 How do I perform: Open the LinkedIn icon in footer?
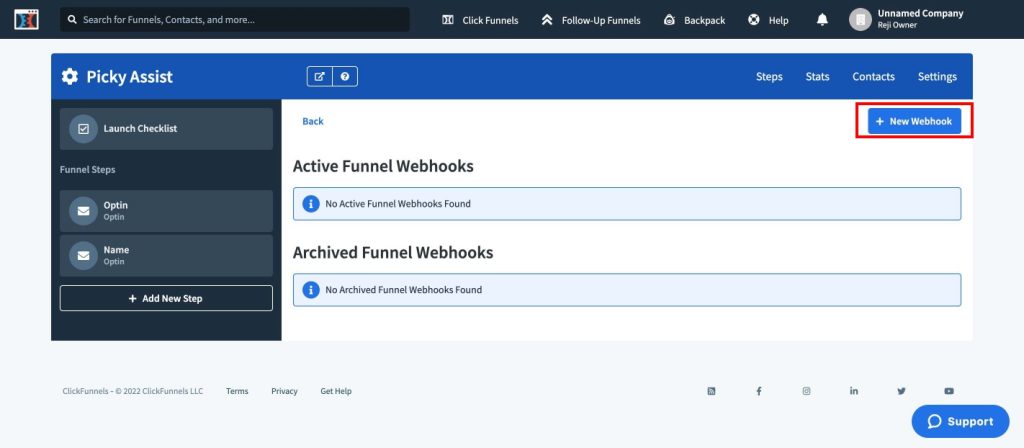coord(854,391)
